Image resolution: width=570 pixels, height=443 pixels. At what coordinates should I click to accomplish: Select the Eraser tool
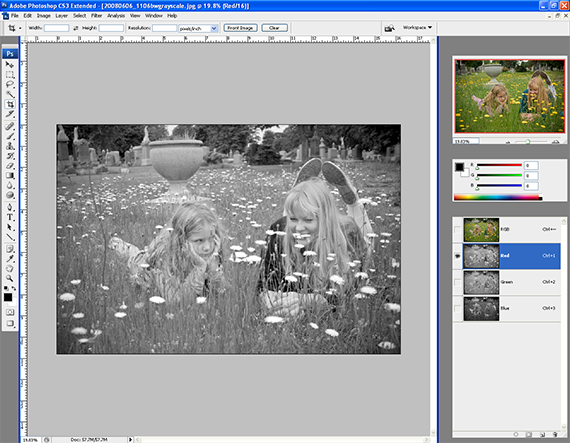[x=10, y=165]
